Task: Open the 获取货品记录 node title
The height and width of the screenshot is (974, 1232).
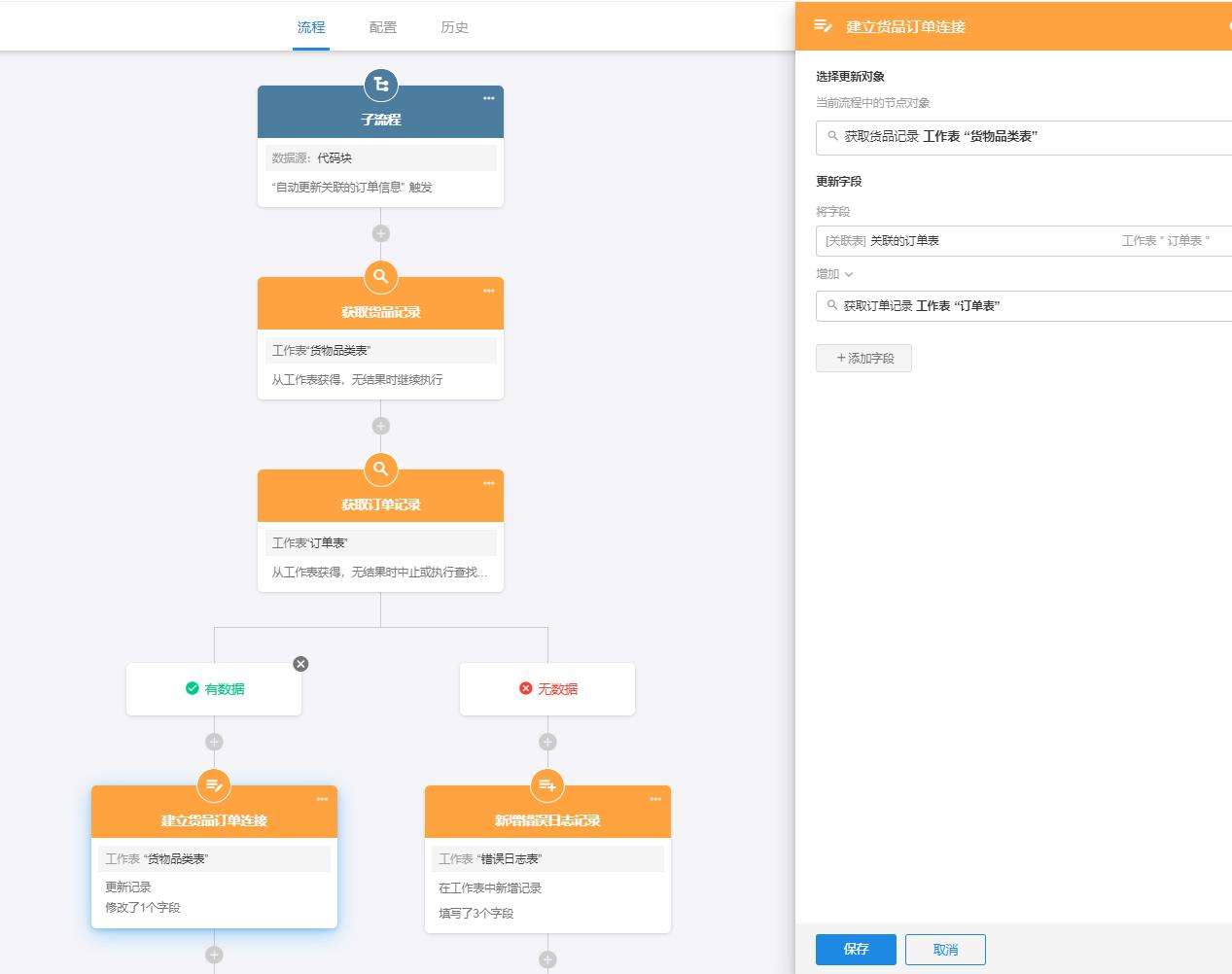Action: (x=380, y=312)
